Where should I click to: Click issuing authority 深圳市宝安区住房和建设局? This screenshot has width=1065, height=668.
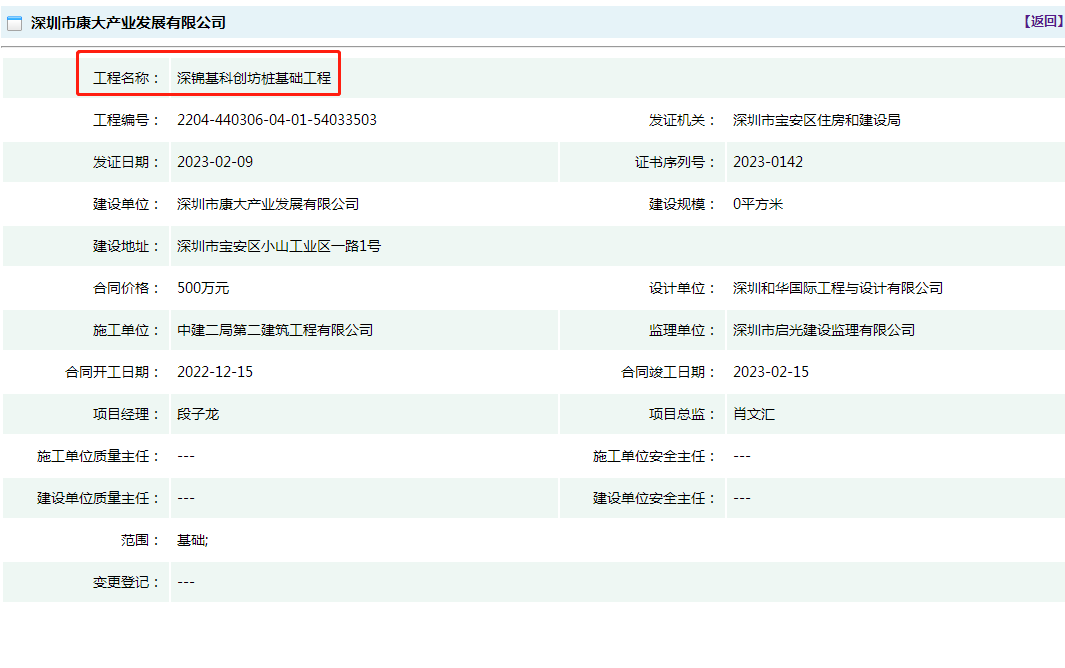pyautogui.click(x=816, y=120)
